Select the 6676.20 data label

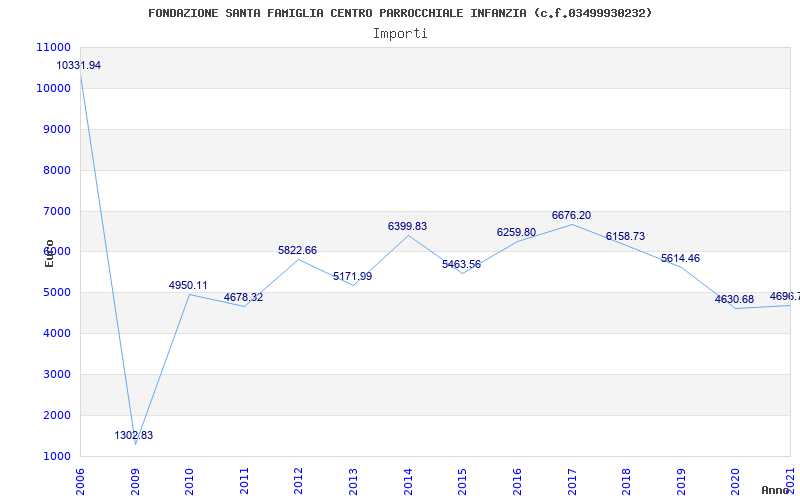[x=571, y=215]
